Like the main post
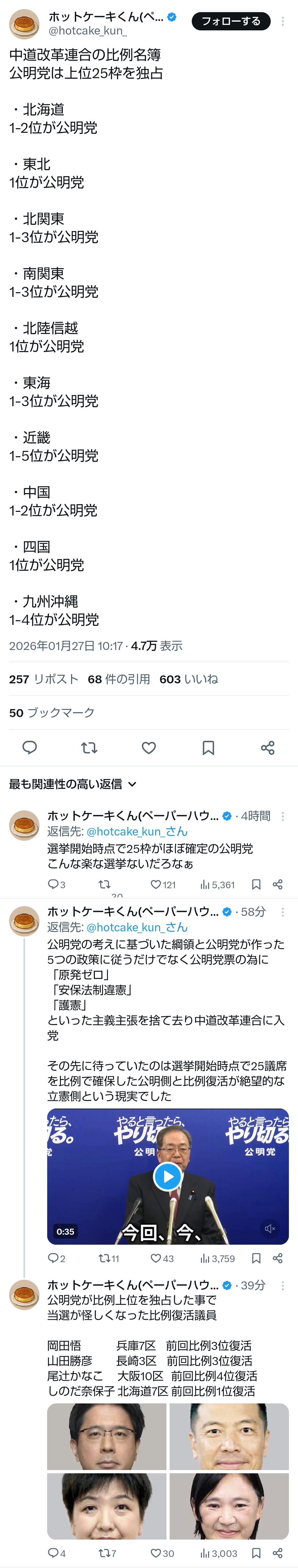Image resolution: width=298 pixels, height=1568 pixels. coord(149,747)
